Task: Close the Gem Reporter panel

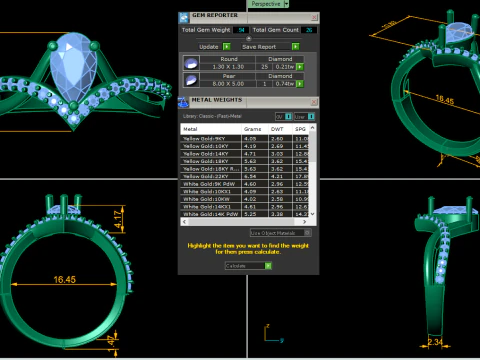Action: click(x=314, y=17)
